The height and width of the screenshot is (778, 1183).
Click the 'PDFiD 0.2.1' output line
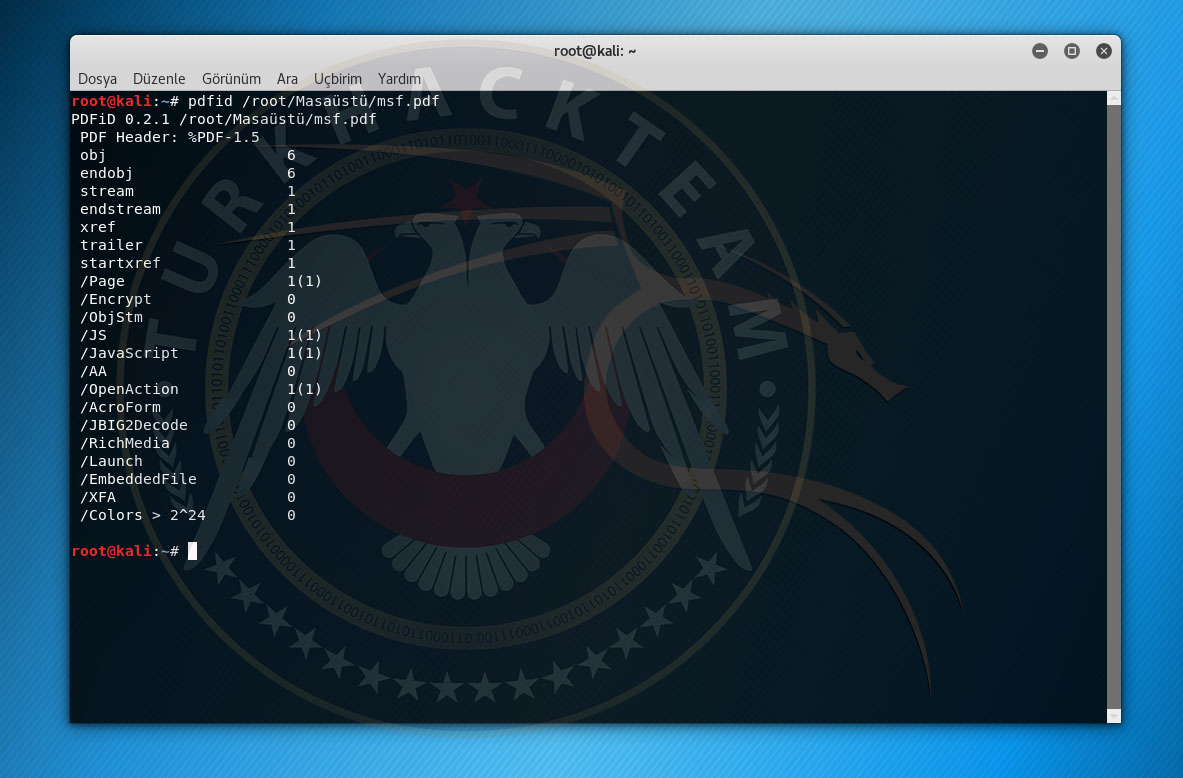pos(223,119)
